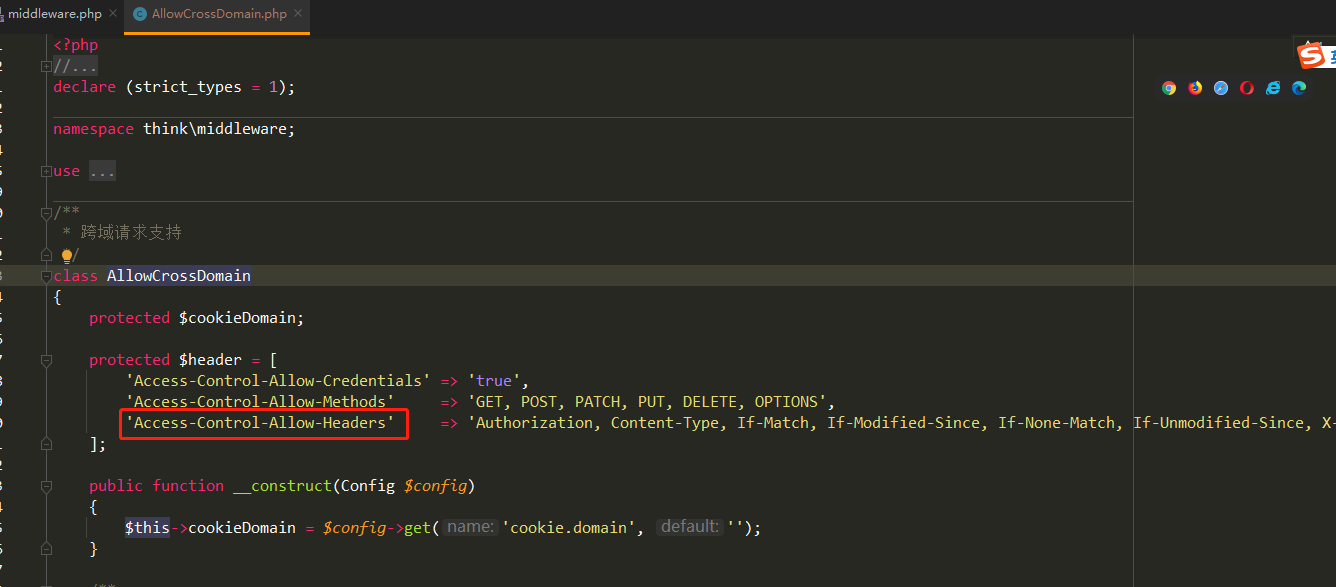Preview the page in Opera
Screen dimensions: 1336x587
click(x=1246, y=88)
